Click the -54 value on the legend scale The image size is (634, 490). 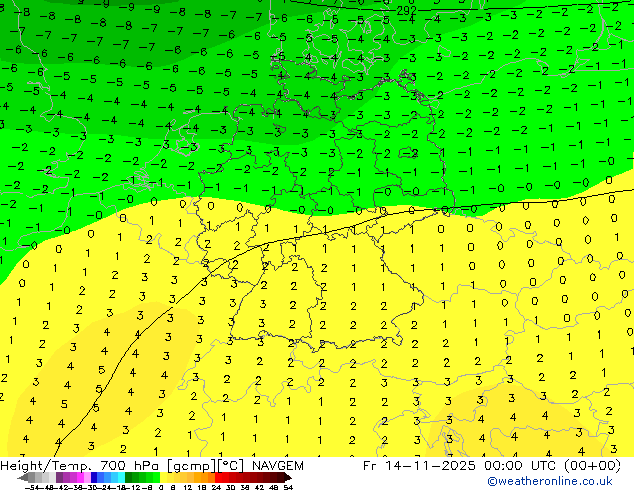click(32, 488)
